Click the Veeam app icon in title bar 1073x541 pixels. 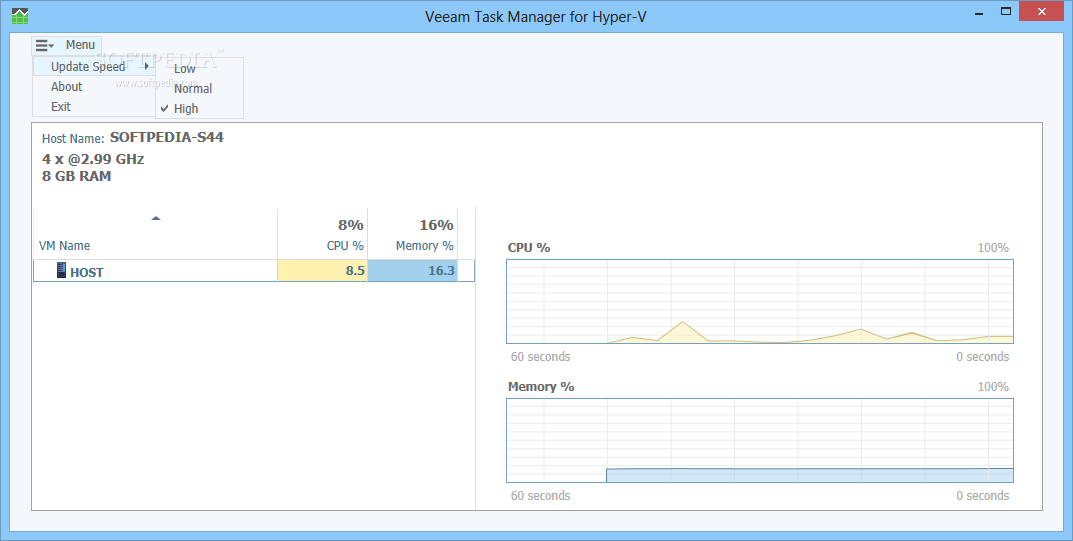pos(20,15)
